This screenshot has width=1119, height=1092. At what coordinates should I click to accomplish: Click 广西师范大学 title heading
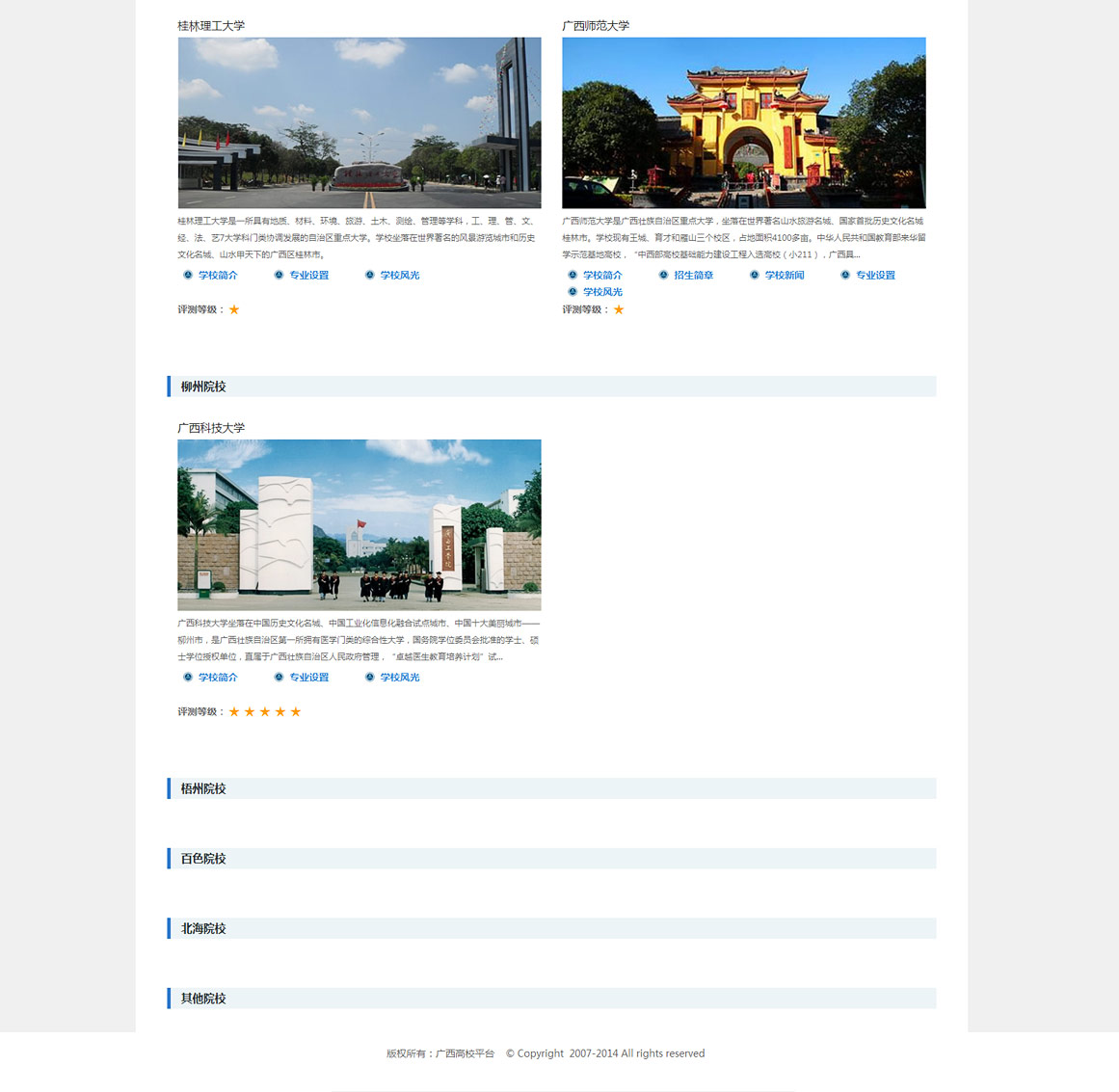point(596,26)
